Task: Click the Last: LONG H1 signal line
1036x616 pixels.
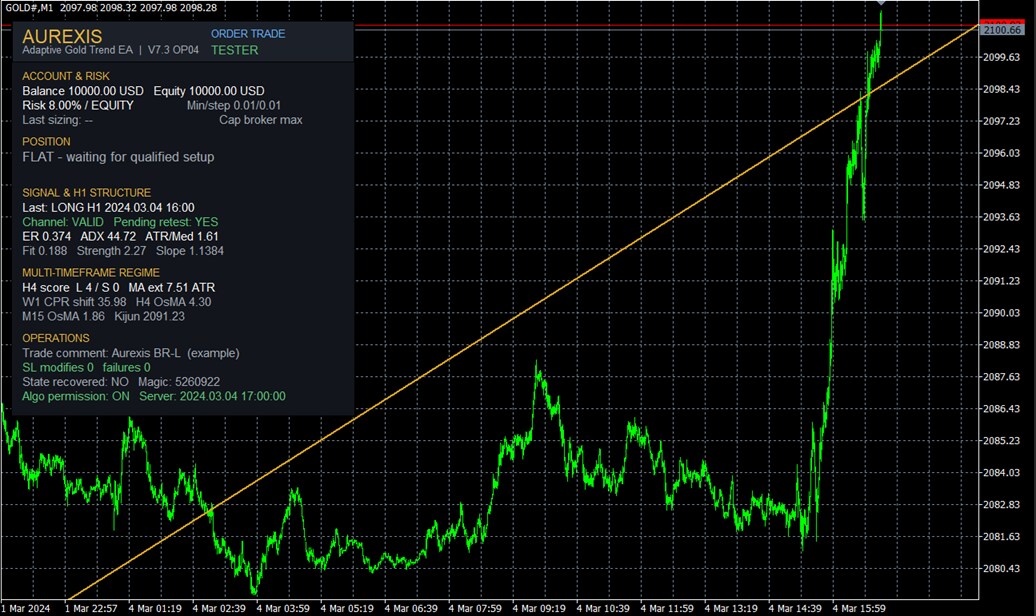Action: pos(108,208)
